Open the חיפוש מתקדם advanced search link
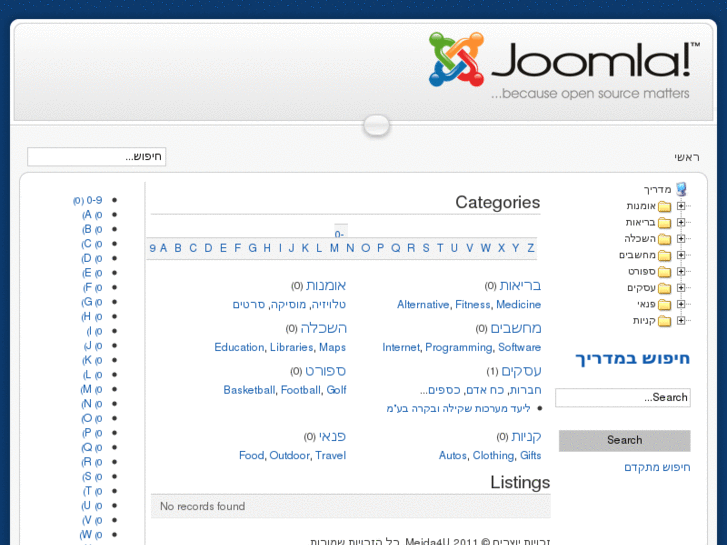This screenshot has width=727, height=545. point(657,467)
